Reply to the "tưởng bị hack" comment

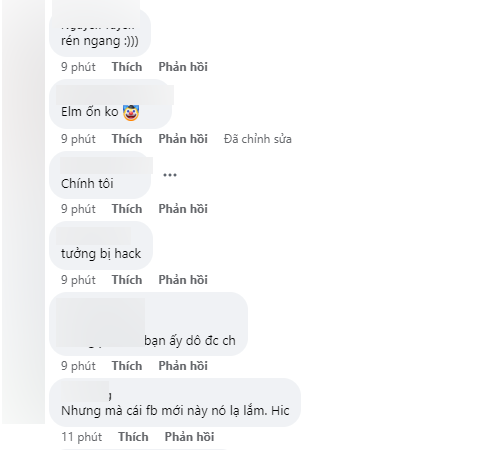pyautogui.click(x=183, y=280)
